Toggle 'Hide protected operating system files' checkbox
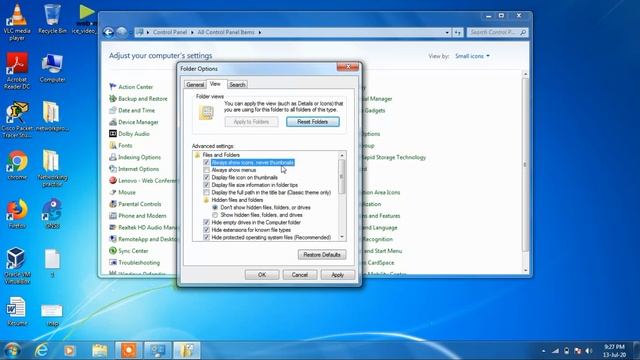 point(207,237)
